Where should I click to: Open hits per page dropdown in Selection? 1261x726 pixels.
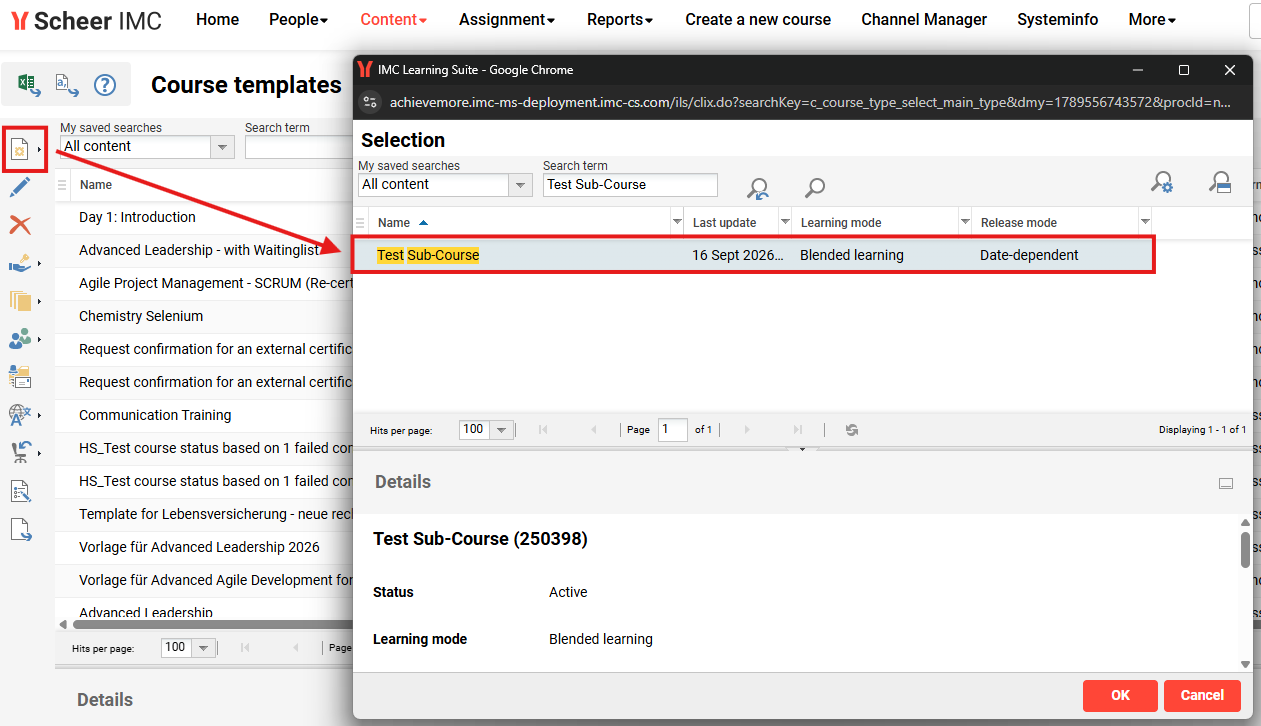[502, 430]
